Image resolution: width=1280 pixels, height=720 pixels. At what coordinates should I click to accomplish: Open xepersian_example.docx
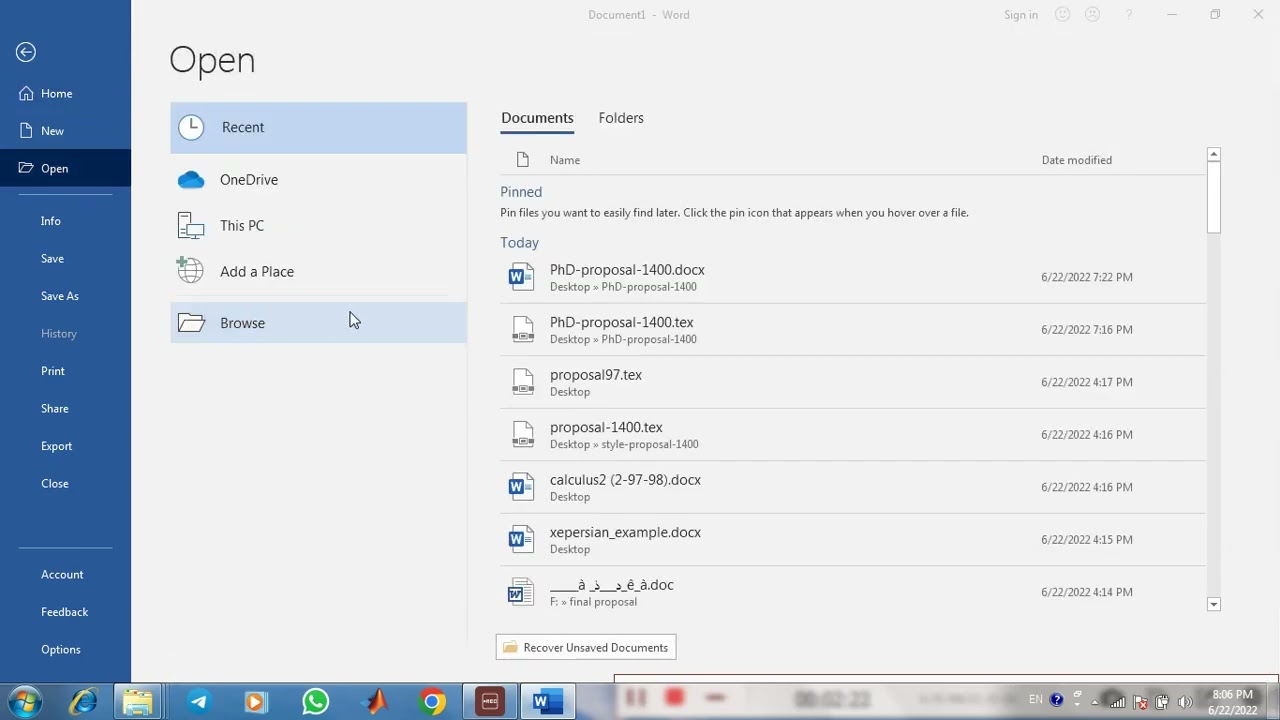tap(853, 540)
